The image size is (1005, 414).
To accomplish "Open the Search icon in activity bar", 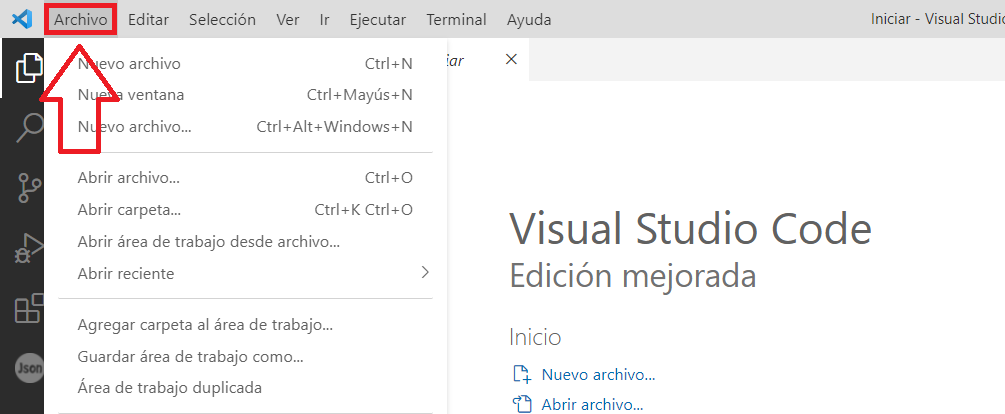I will (x=28, y=128).
